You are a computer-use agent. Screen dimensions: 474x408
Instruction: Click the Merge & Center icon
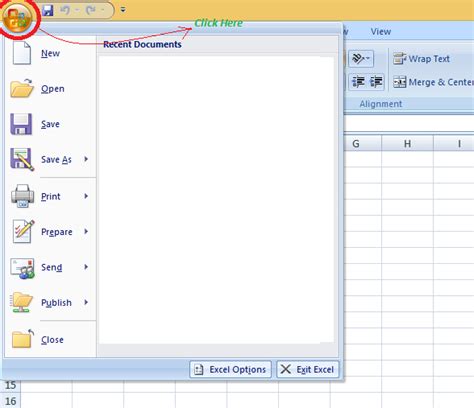[399, 82]
